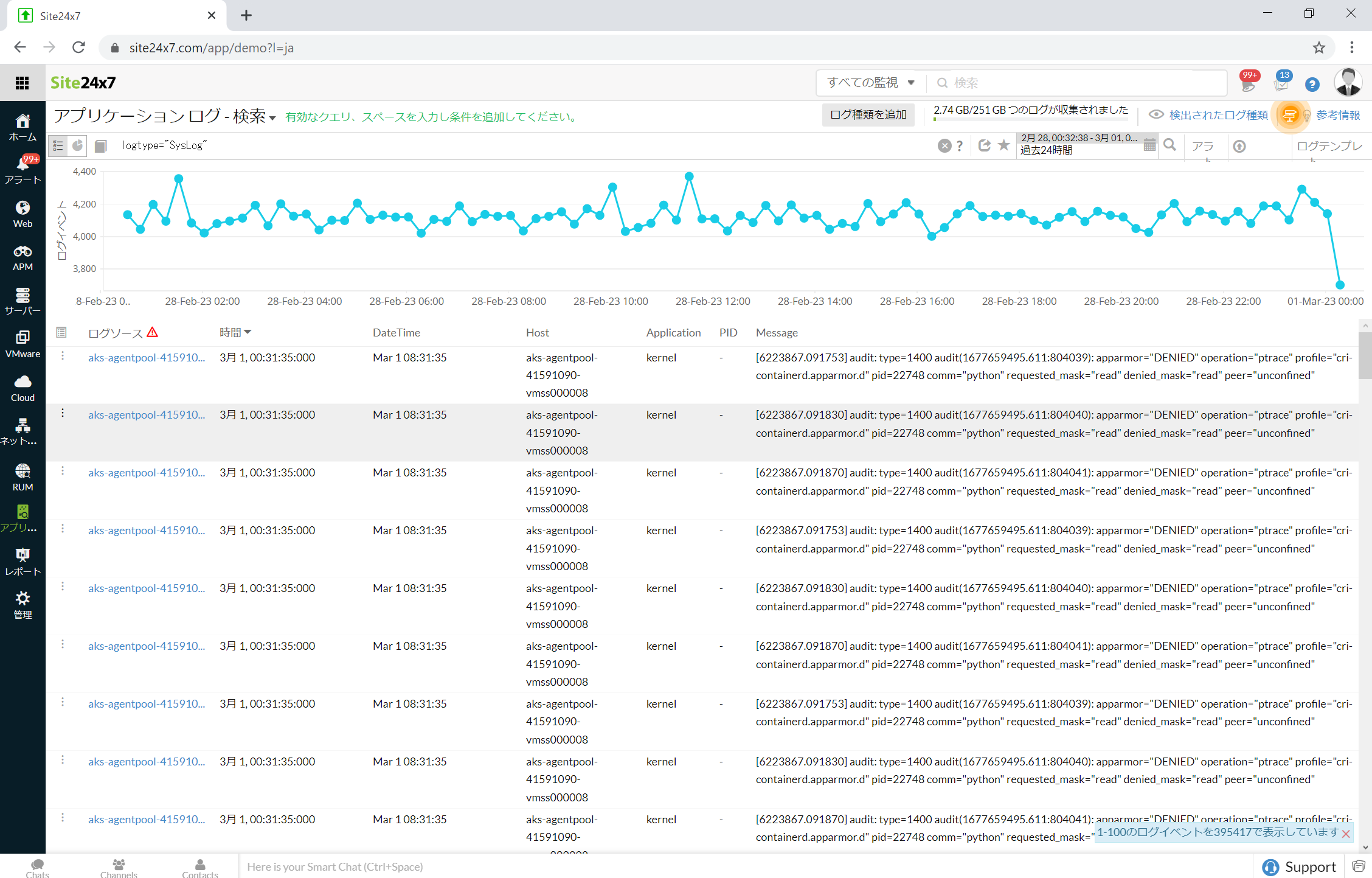Click the log storage usage progress bar
Screen dimensions: 1372x878
1030,120
